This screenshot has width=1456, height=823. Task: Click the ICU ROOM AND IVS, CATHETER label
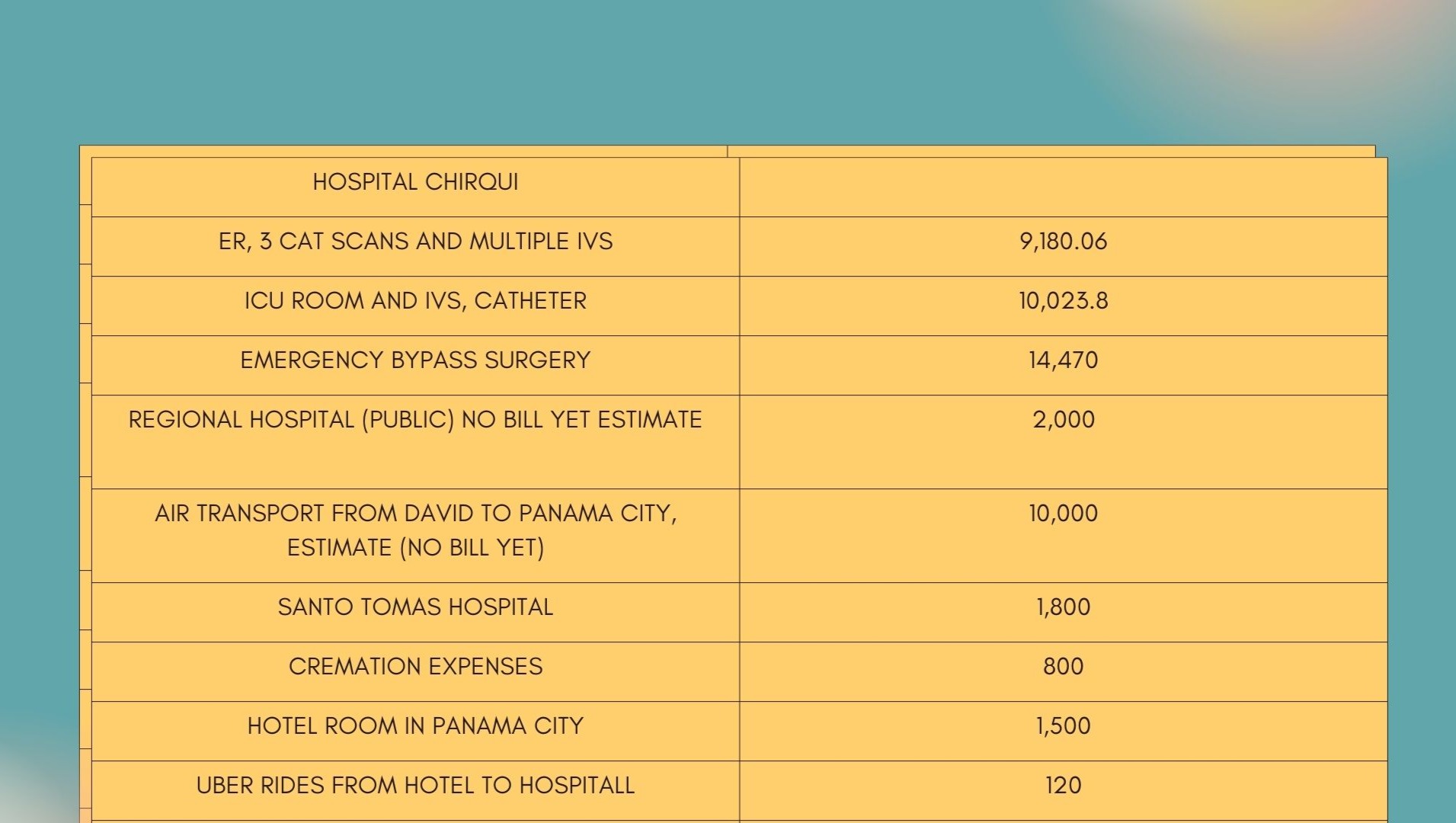[415, 301]
